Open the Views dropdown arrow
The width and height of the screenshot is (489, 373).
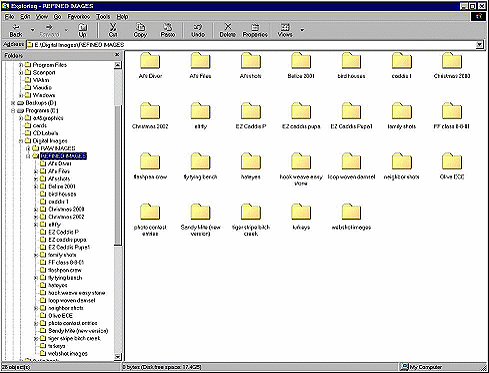(302, 30)
